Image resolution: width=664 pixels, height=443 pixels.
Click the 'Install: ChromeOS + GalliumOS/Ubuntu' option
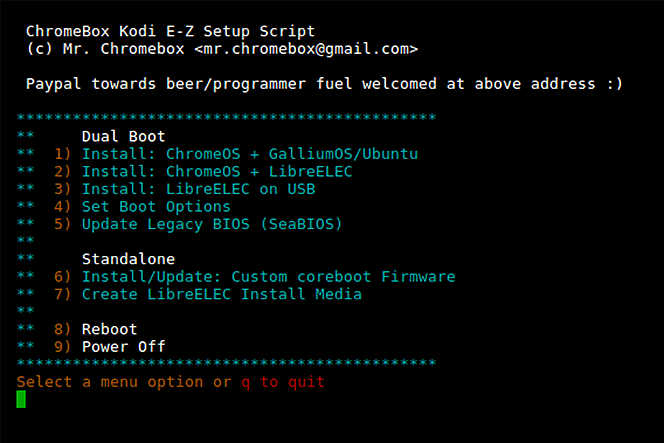click(x=249, y=154)
